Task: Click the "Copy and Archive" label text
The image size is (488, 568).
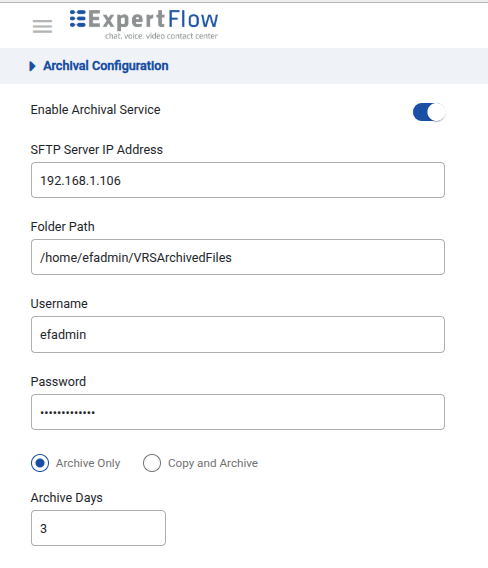Action: tap(213, 463)
